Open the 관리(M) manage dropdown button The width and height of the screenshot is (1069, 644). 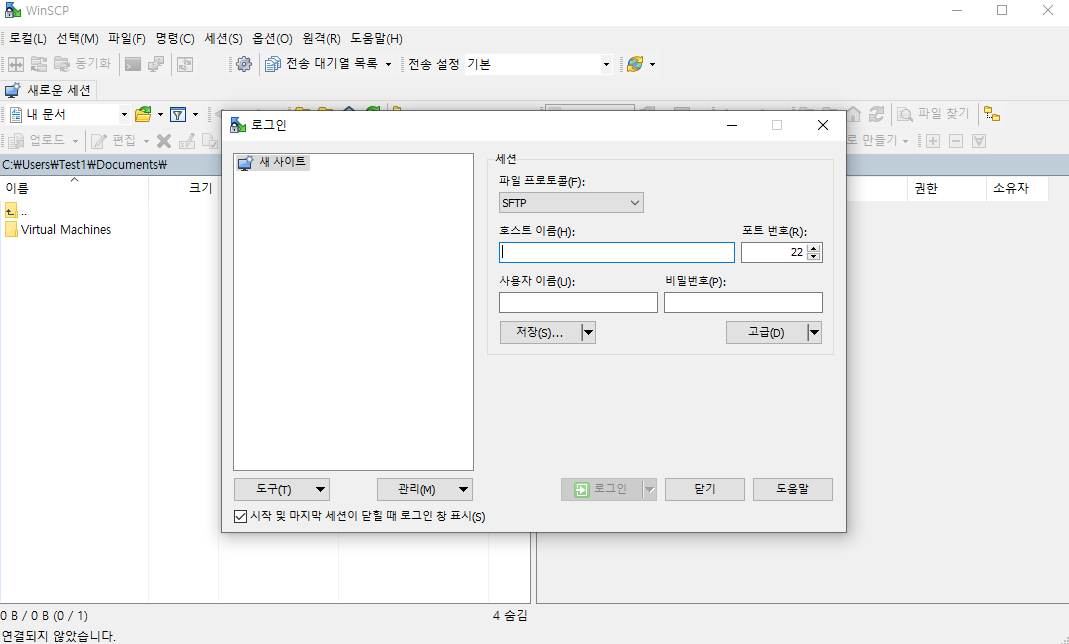pos(425,489)
